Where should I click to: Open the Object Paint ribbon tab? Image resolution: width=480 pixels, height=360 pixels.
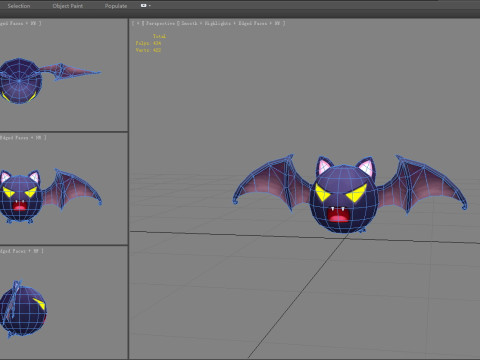68,6
